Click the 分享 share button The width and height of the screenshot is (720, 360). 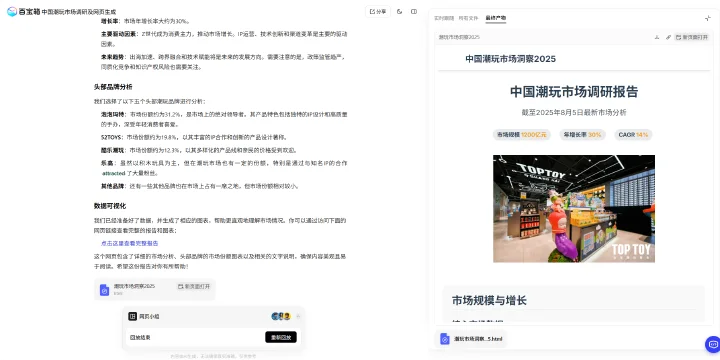[378, 12]
